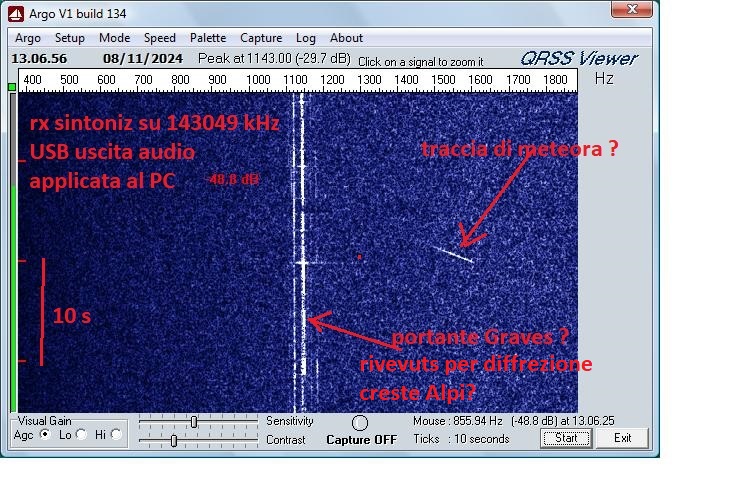Expand the Mode menu
The image size is (748, 484).
pos(114,38)
